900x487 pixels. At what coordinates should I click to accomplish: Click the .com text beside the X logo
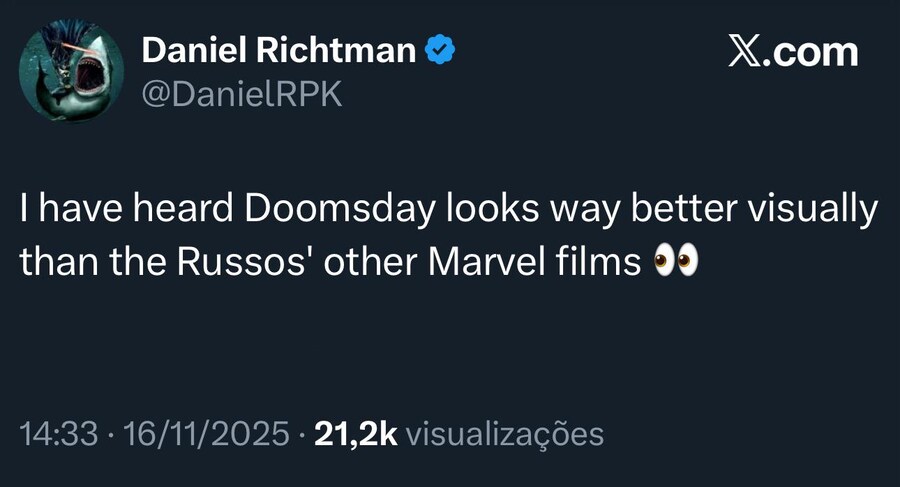816,51
